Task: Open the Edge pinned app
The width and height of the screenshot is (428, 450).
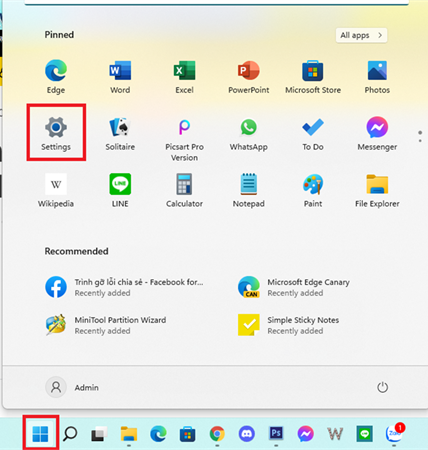Action: [56, 77]
